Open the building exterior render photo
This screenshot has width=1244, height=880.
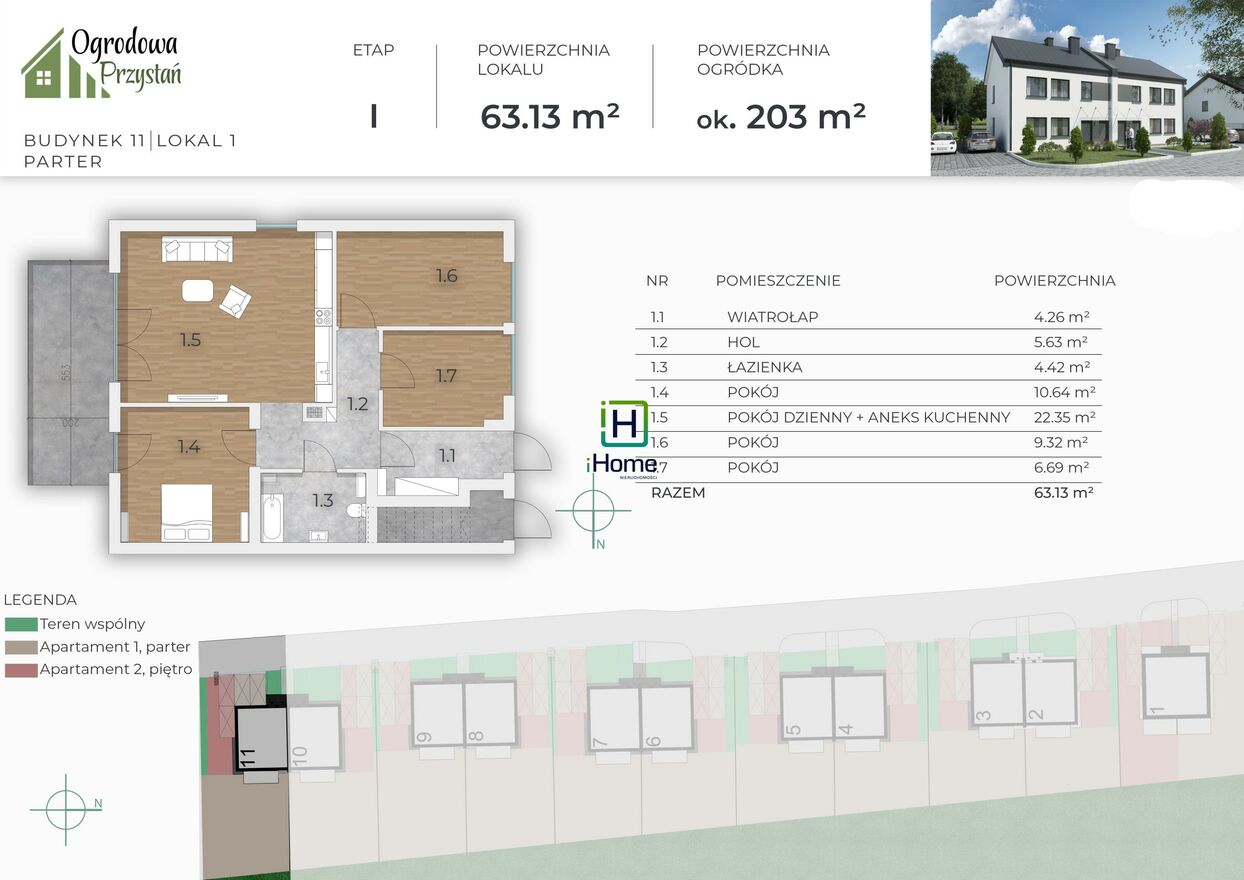(1086, 88)
